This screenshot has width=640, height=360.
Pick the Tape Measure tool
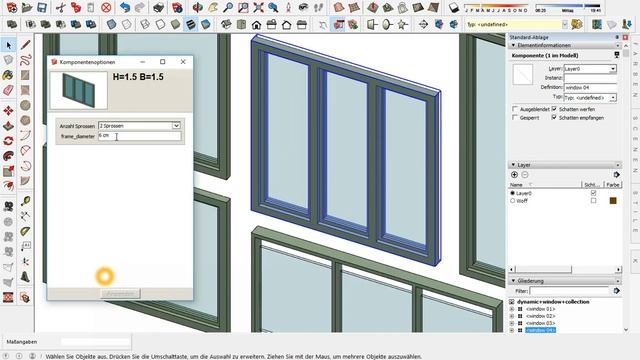click(x=25, y=201)
